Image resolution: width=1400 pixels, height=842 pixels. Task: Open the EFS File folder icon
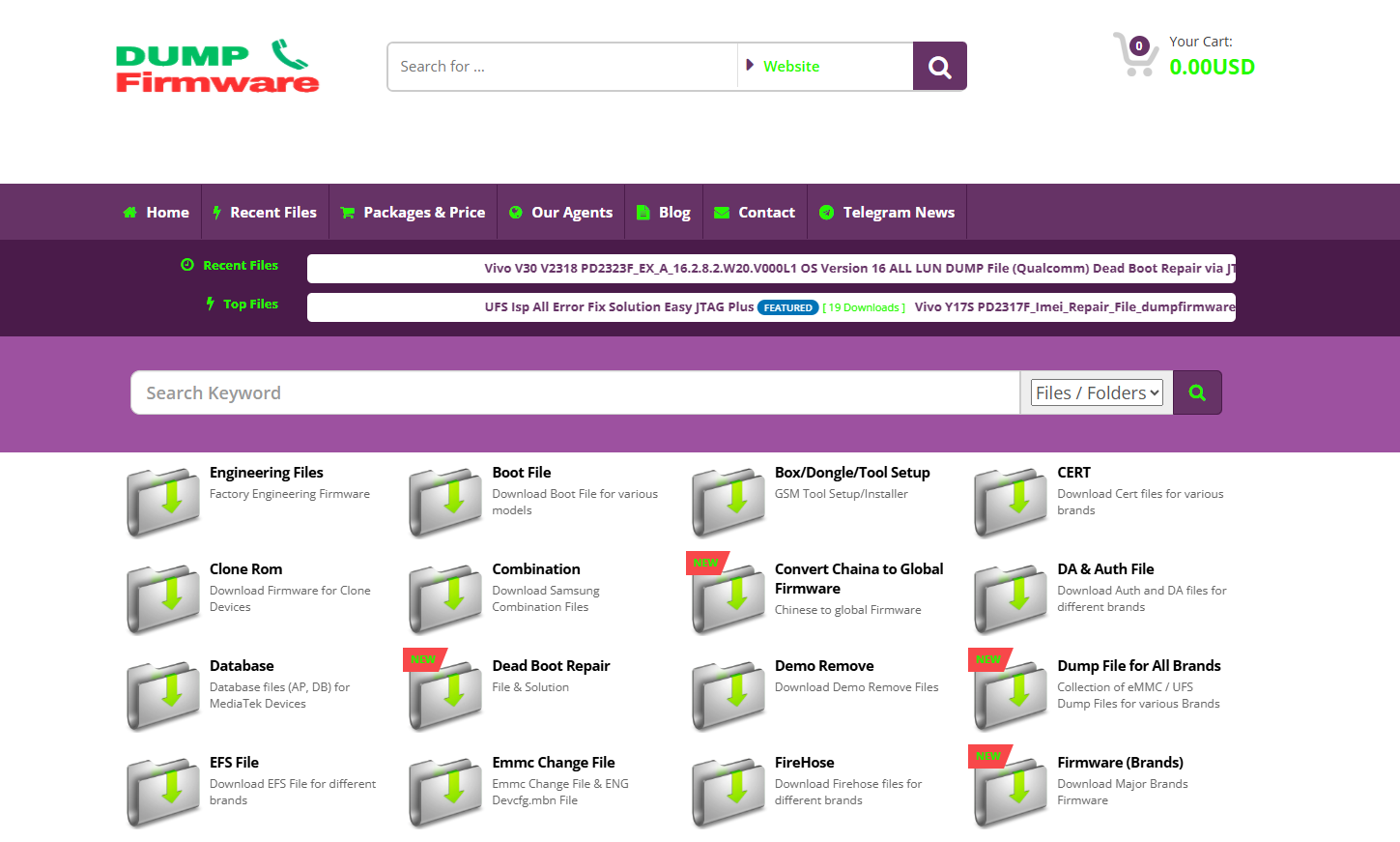tap(163, 792)
